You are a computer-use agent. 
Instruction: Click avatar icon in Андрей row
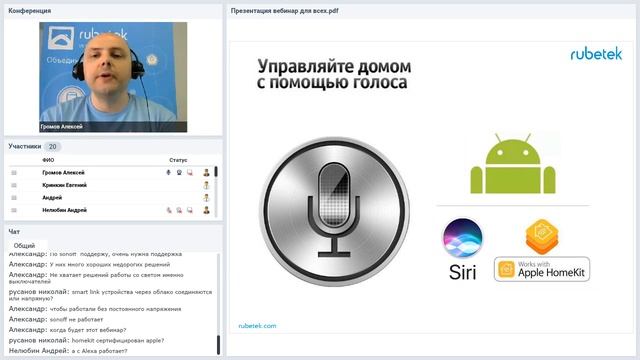click(207, 198)
